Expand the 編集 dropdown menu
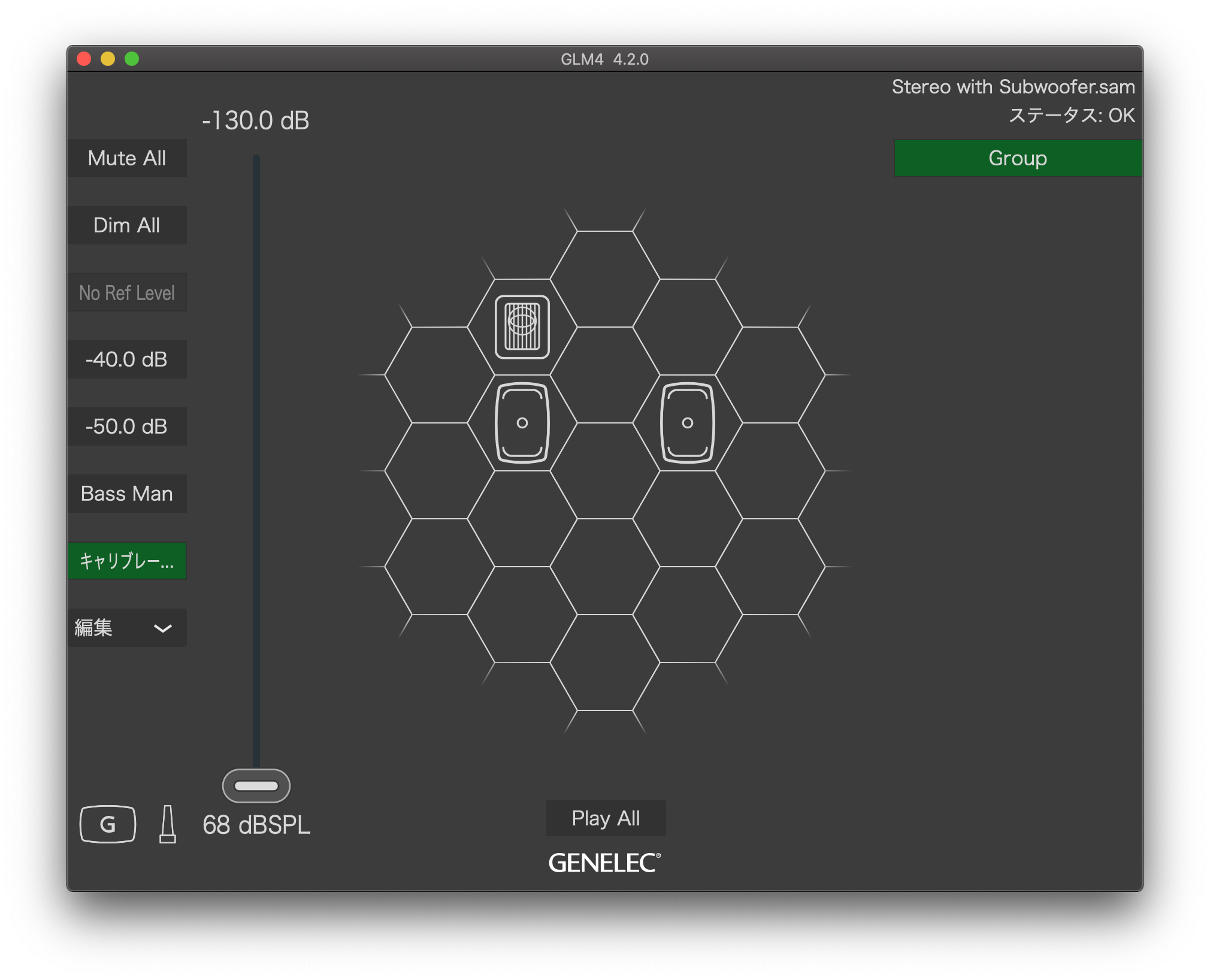The height and width of the screenshot is (980, 1210). [x=128, y=628]
